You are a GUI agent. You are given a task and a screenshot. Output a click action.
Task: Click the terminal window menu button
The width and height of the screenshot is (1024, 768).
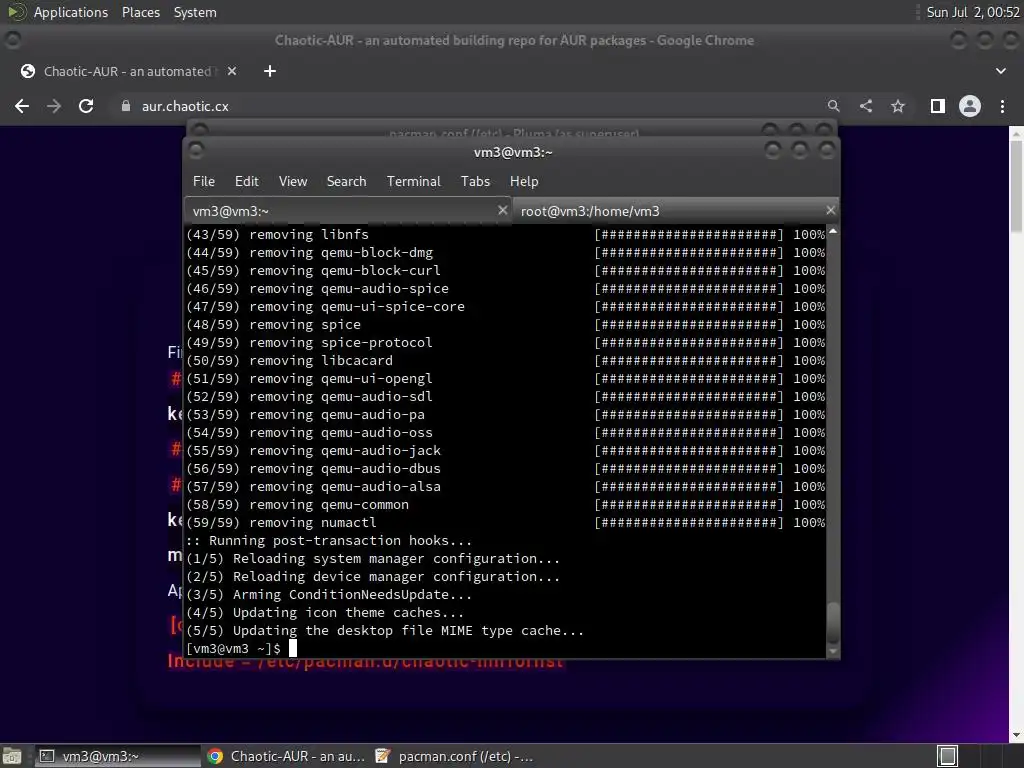tap(195, 152)
